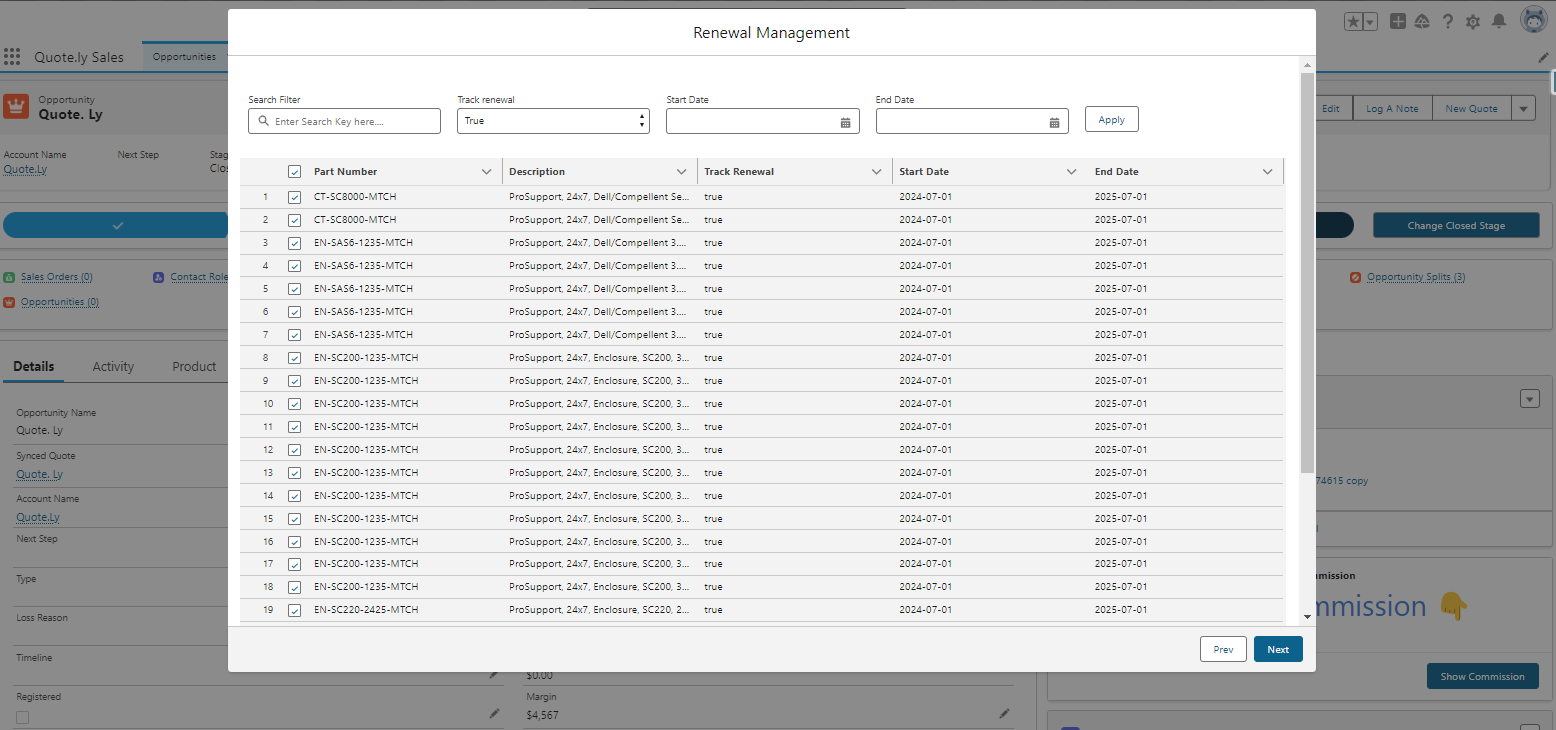Open the global actions plus icon
Viewport: 1556px width, 730px height.
[1398, 21]
